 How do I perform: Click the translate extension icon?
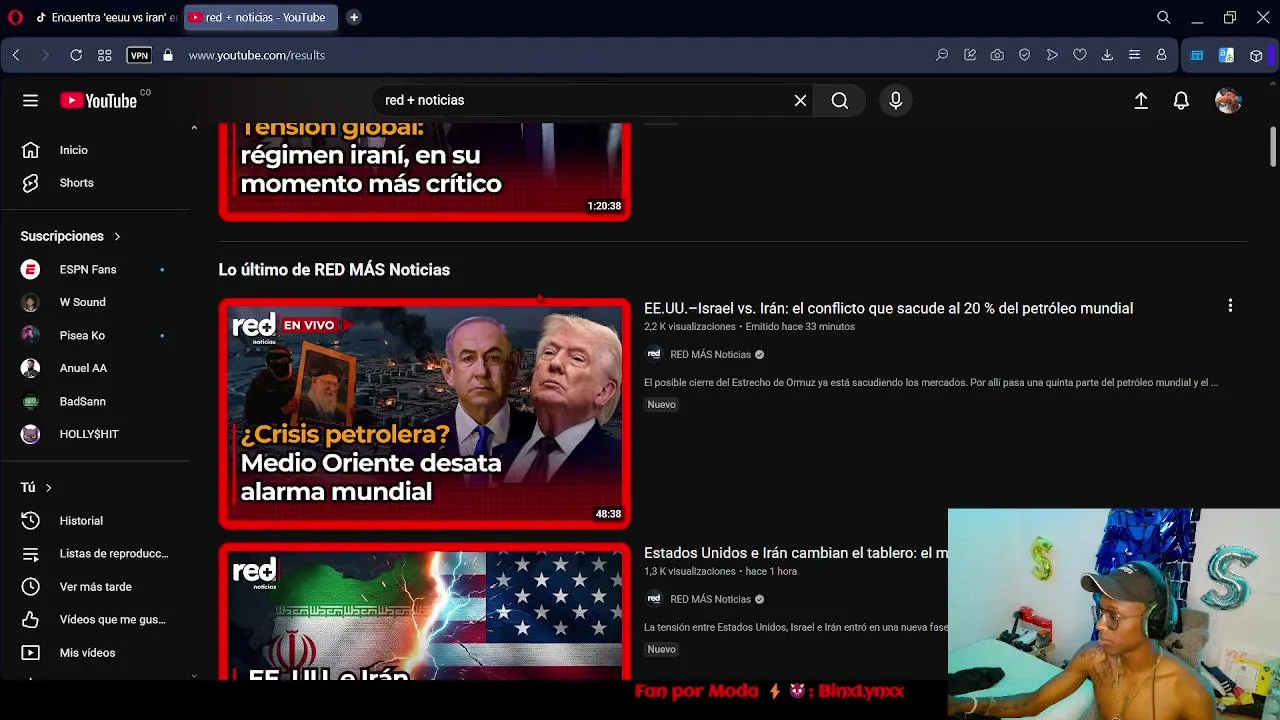click(x=1226, y=55)
